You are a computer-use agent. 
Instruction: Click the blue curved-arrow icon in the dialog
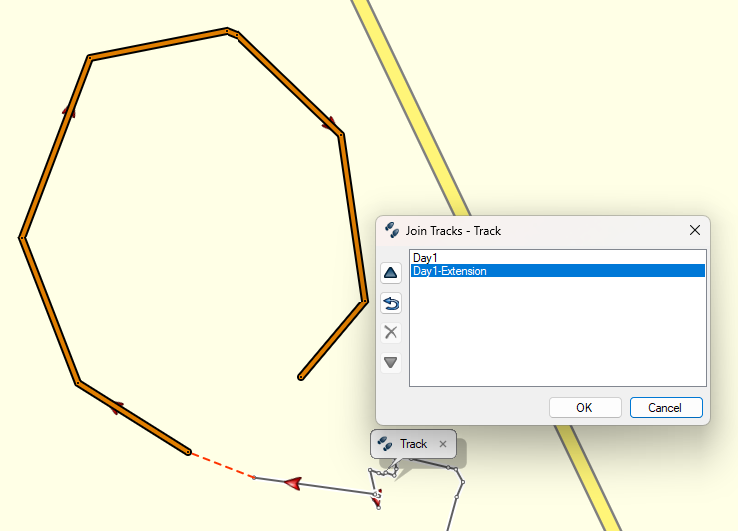[x=391, y=303]
